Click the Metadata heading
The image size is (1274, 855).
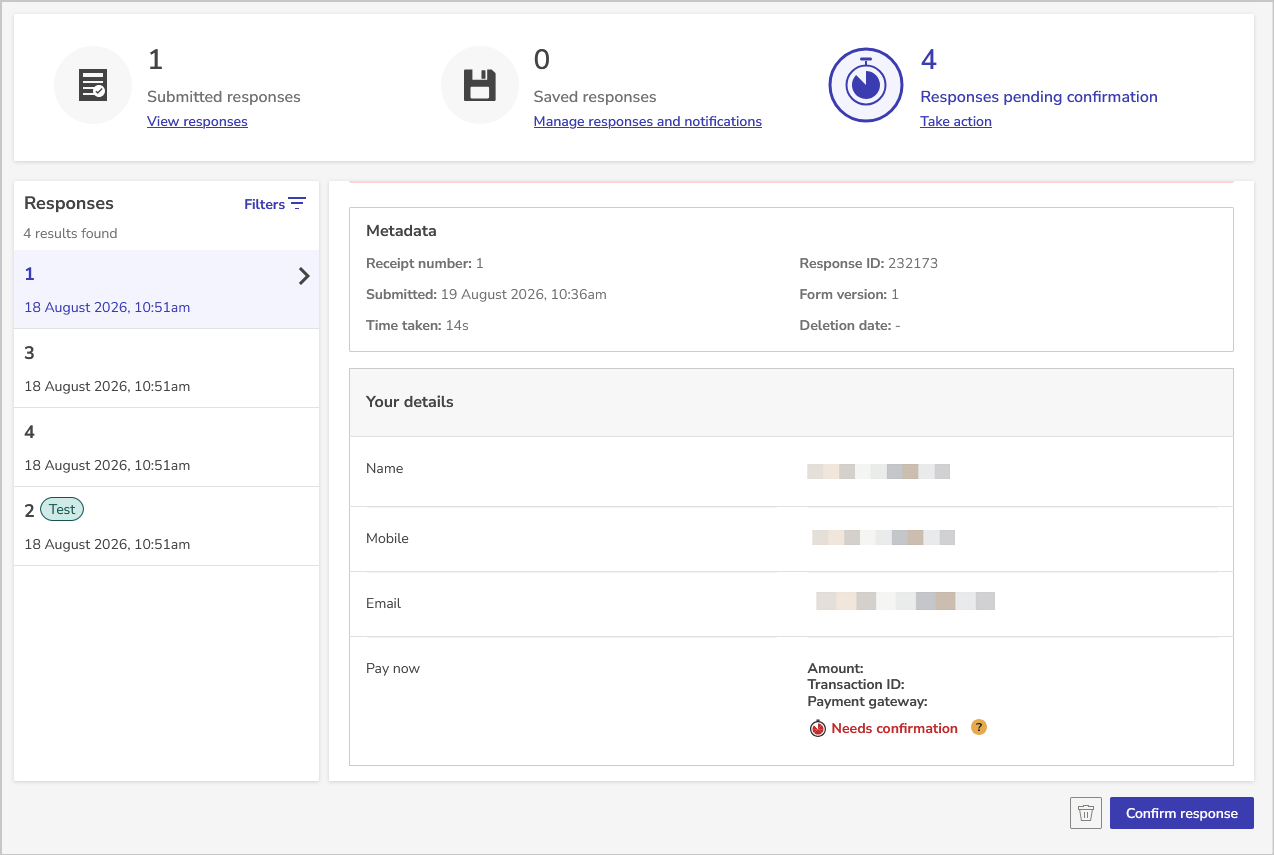[x=401, y=231]
